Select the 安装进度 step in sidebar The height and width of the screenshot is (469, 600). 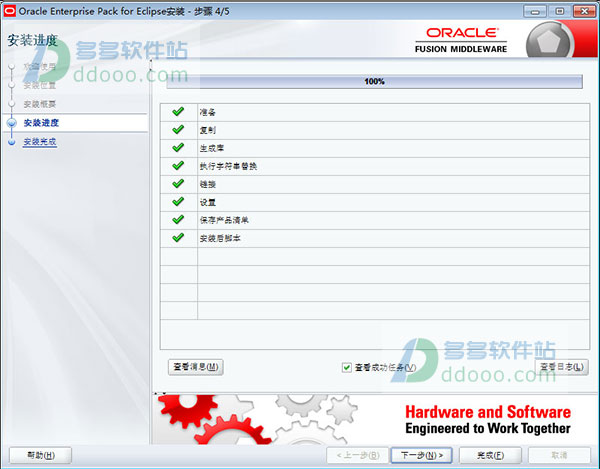[x=41, y=123]
